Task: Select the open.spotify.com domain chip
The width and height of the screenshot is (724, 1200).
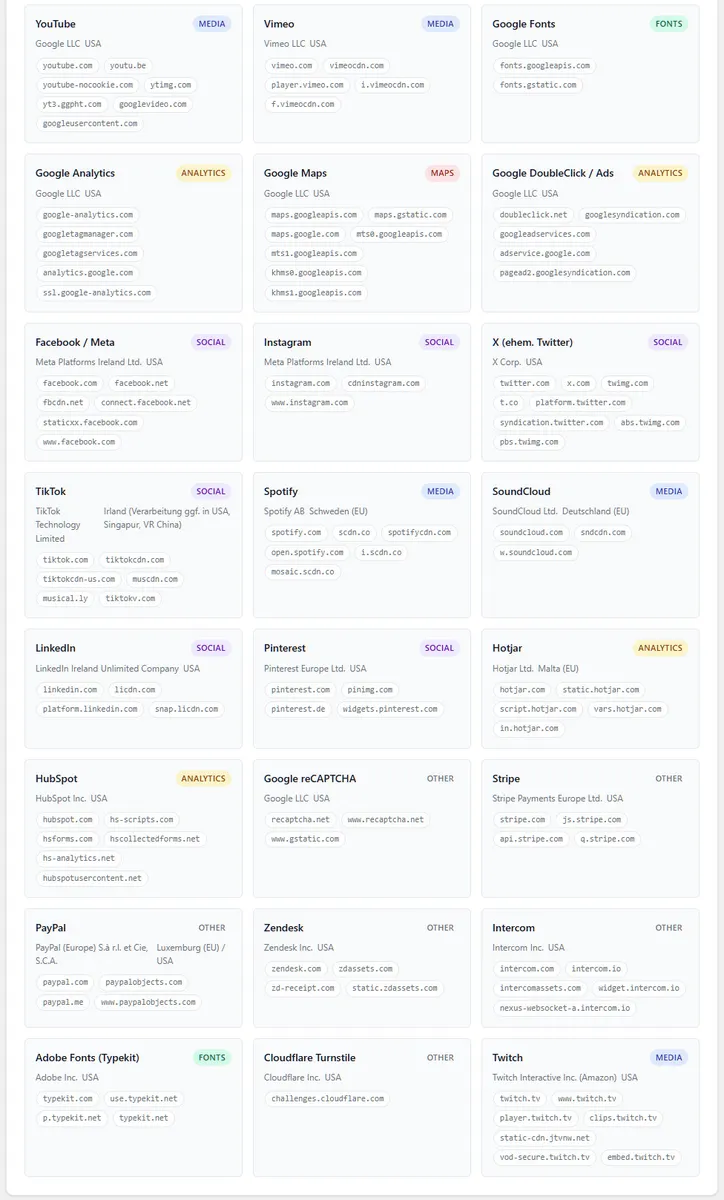Action: (307, 553)
